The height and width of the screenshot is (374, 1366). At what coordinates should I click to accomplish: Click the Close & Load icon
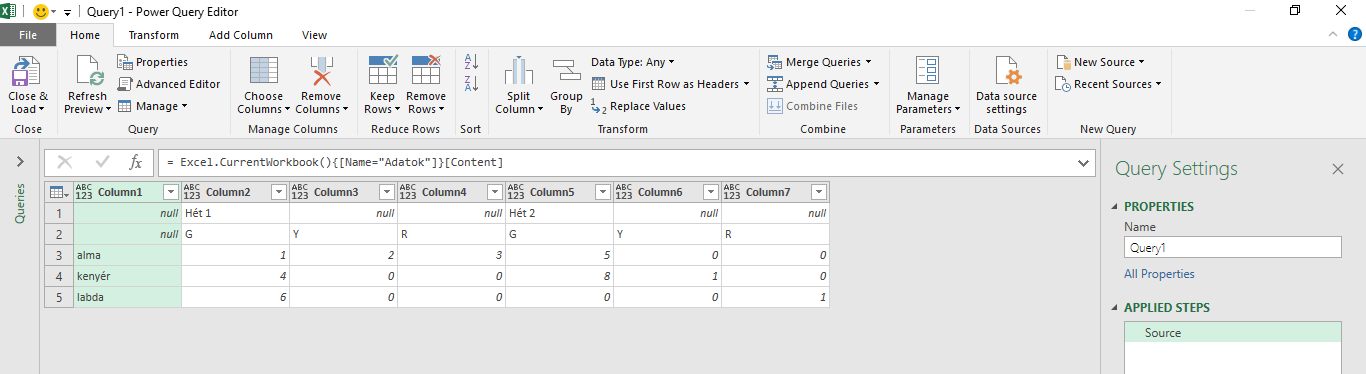coord(26,72)
